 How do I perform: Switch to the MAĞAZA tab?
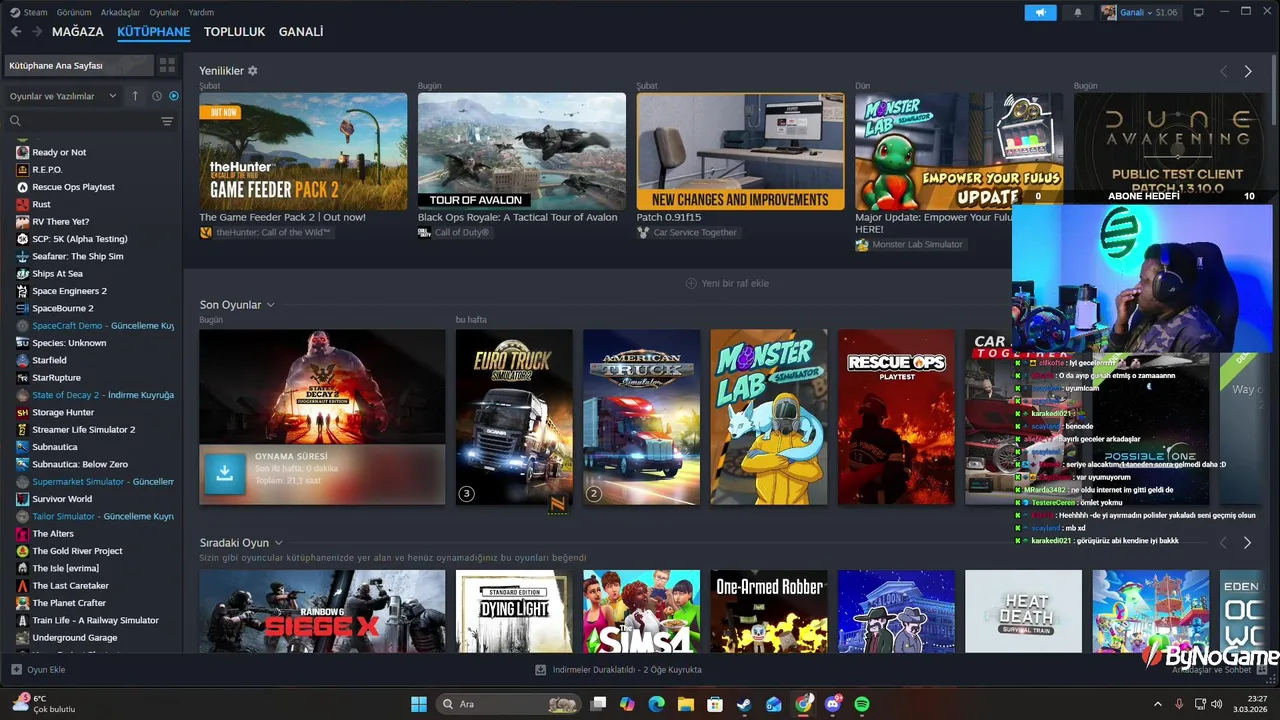[x=78, y=32]
